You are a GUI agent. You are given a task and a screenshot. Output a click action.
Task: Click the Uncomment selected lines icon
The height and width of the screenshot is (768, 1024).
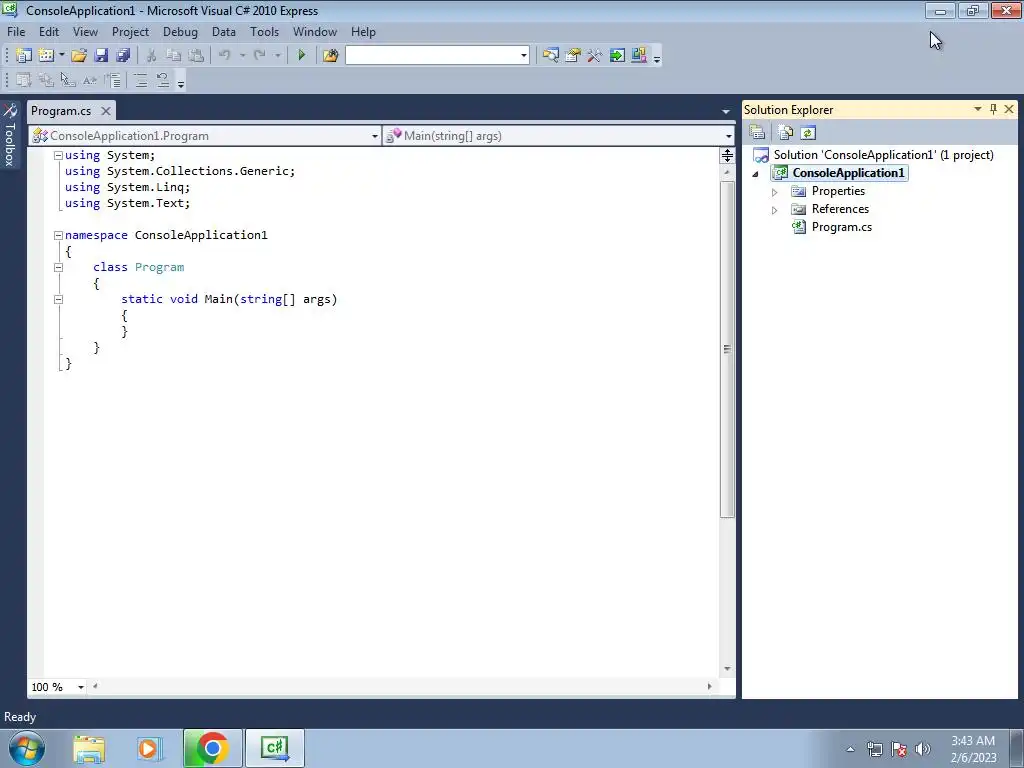click(163, 80)
